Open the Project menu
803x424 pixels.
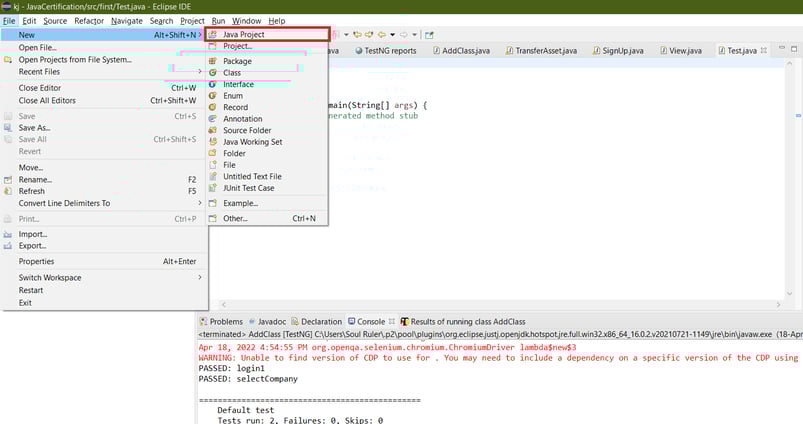pos(193,21)
